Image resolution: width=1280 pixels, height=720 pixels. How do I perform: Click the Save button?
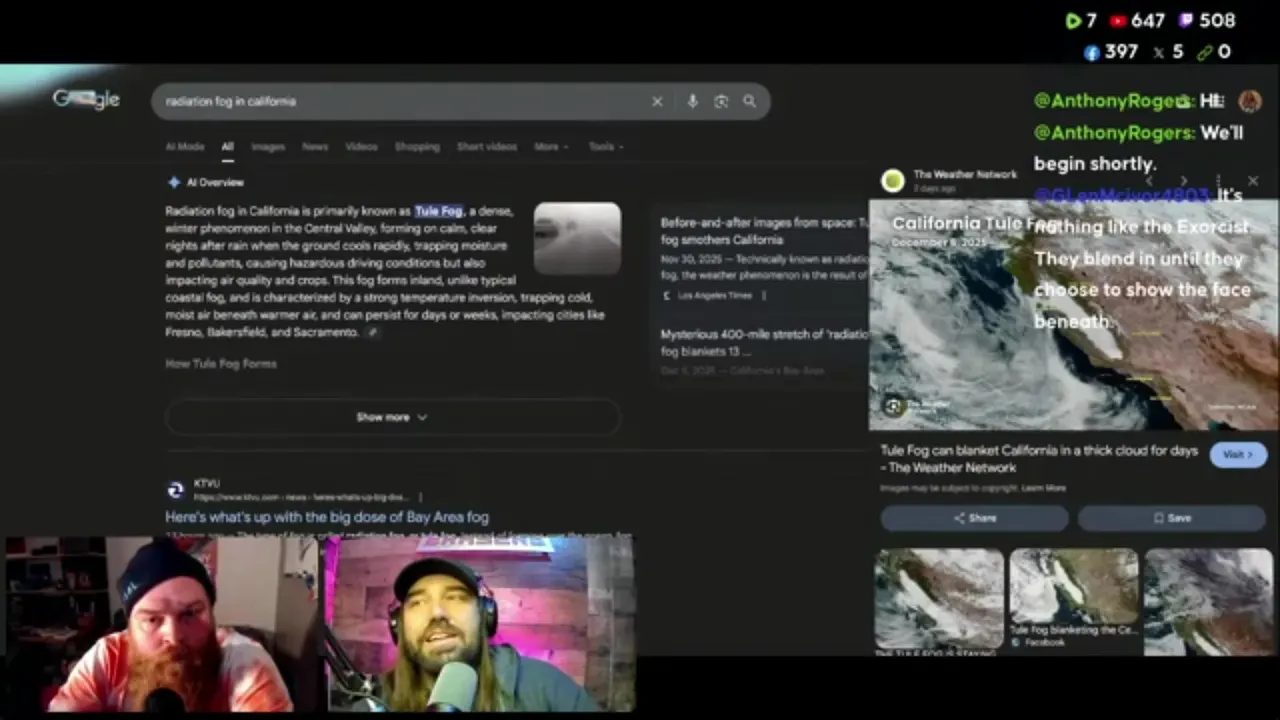(x=1172, y=518)
